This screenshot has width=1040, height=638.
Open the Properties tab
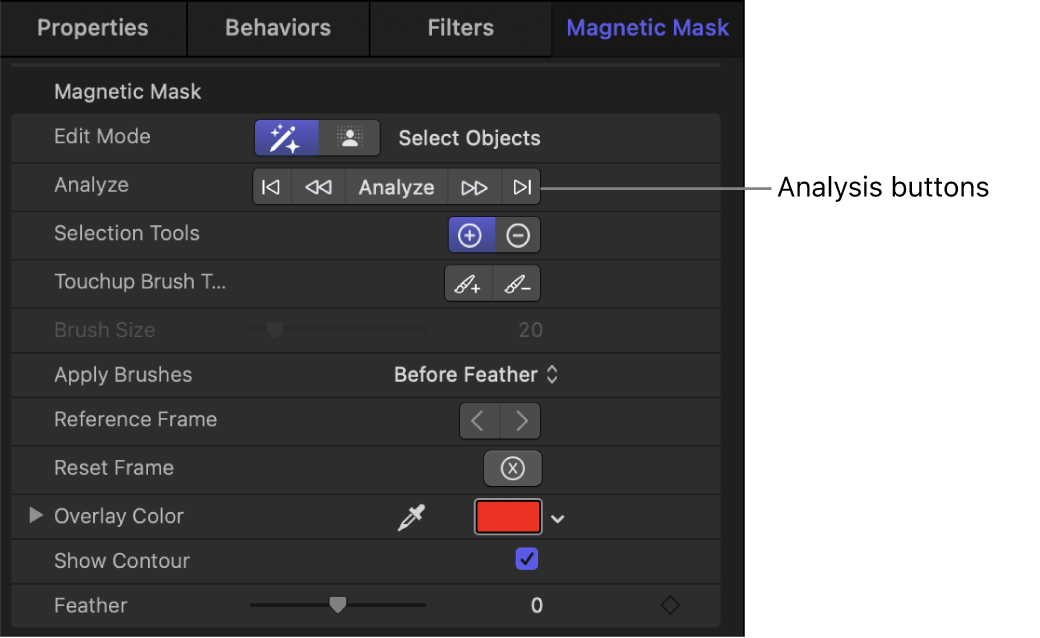(92, 28)
